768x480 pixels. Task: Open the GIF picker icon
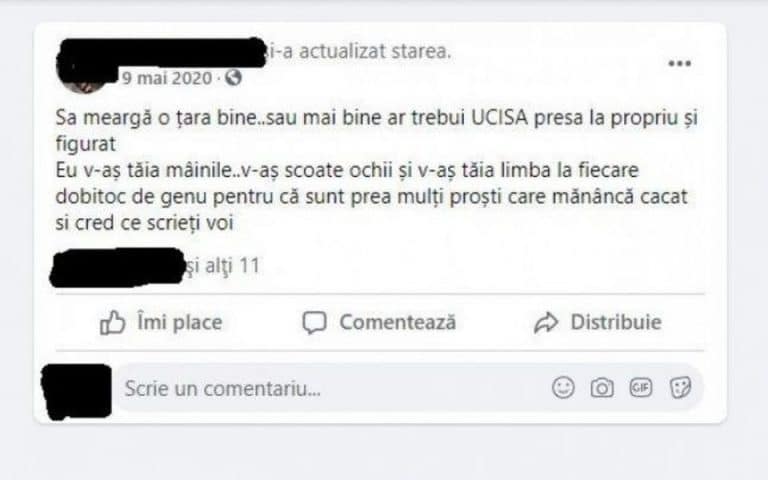tap(641, 387)
